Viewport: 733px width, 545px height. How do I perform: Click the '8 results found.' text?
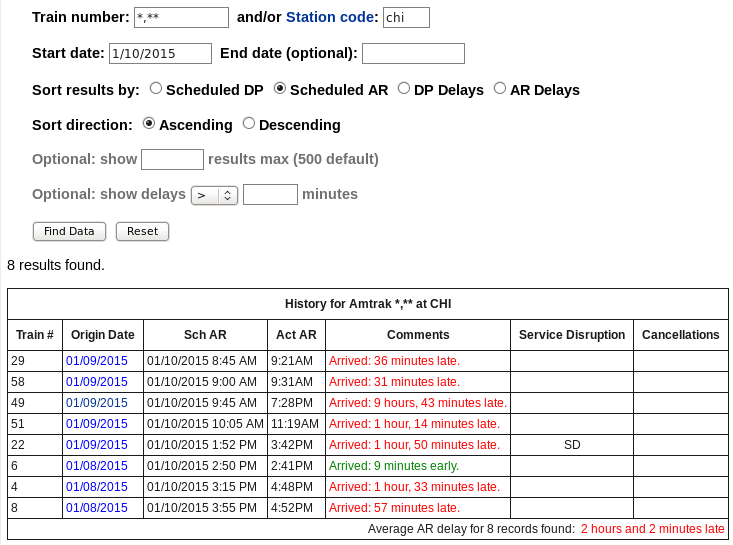56,265
